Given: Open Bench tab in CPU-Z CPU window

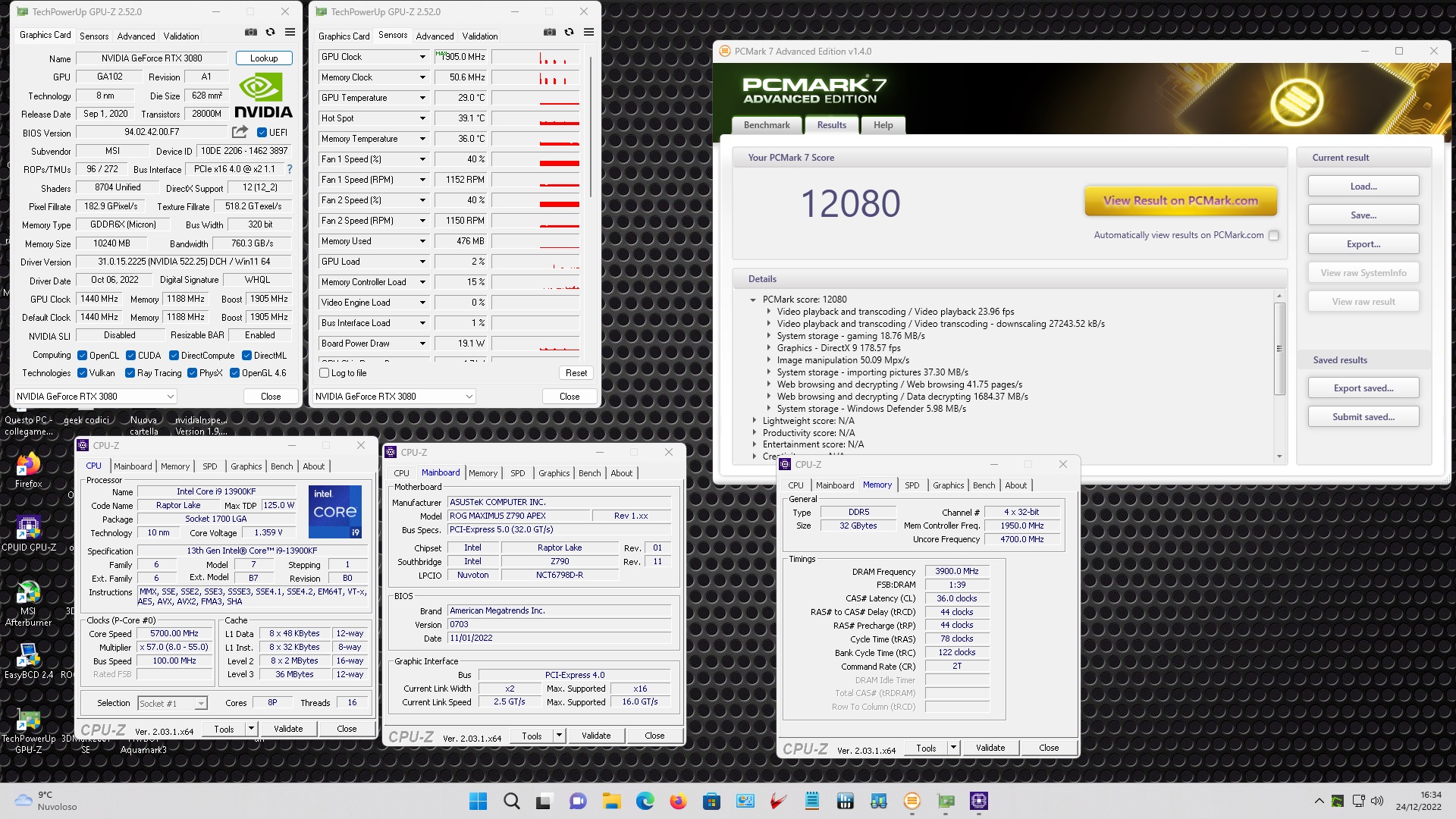Looking at the screenshot, I should (281, 466).
